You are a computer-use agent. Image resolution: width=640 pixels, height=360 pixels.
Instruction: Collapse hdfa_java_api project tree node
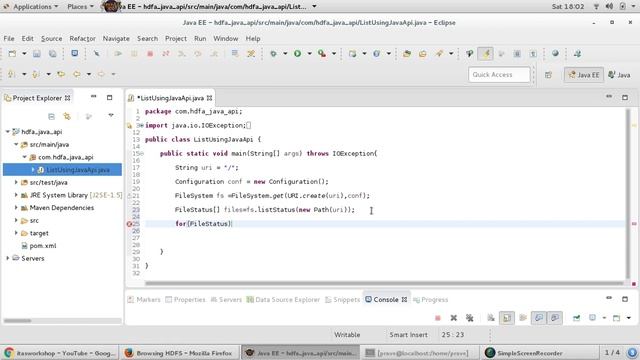click(8, 131)
